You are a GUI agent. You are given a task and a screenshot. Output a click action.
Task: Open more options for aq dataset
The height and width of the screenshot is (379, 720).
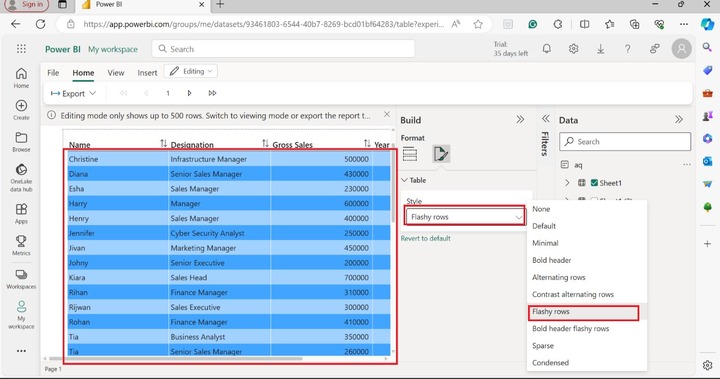point(686,164)
